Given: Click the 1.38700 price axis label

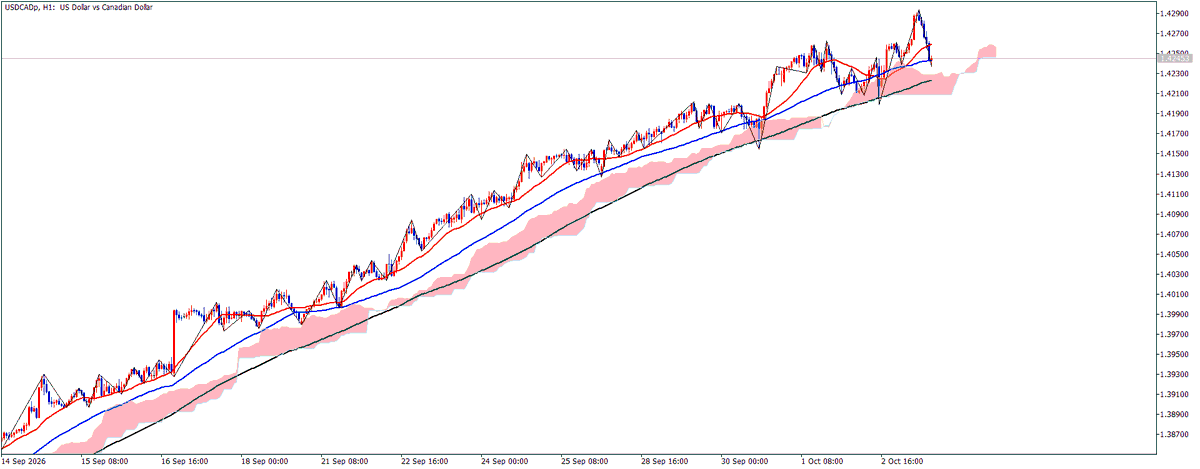Looking at the screenshot, I should coord(1173,434).
